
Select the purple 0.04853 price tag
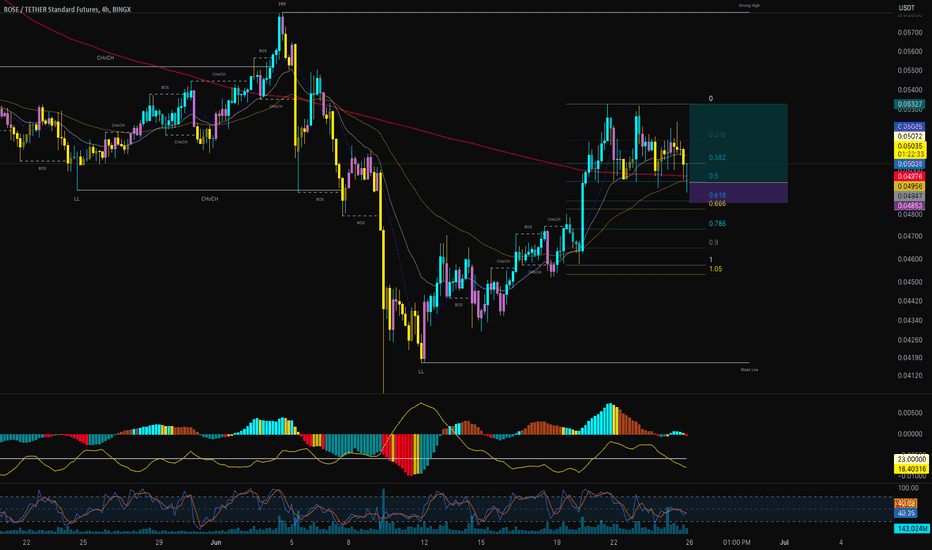pyautogui.click(x=909, y=206)
